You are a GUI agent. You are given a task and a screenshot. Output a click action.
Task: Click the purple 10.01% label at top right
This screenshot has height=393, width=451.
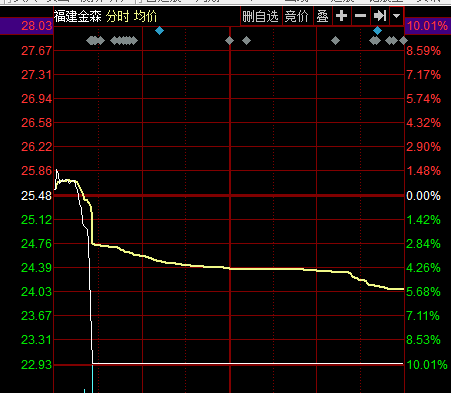pos(427,26)
